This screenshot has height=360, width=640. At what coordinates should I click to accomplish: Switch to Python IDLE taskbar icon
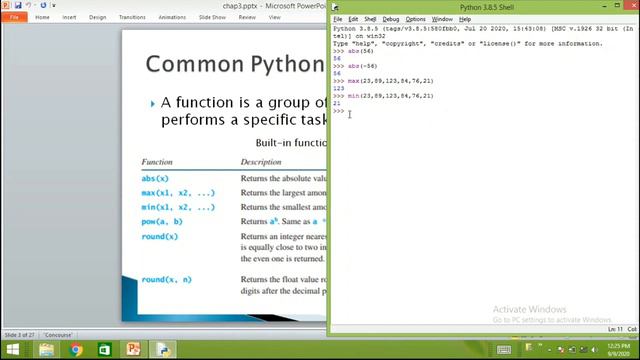(163, 350)
